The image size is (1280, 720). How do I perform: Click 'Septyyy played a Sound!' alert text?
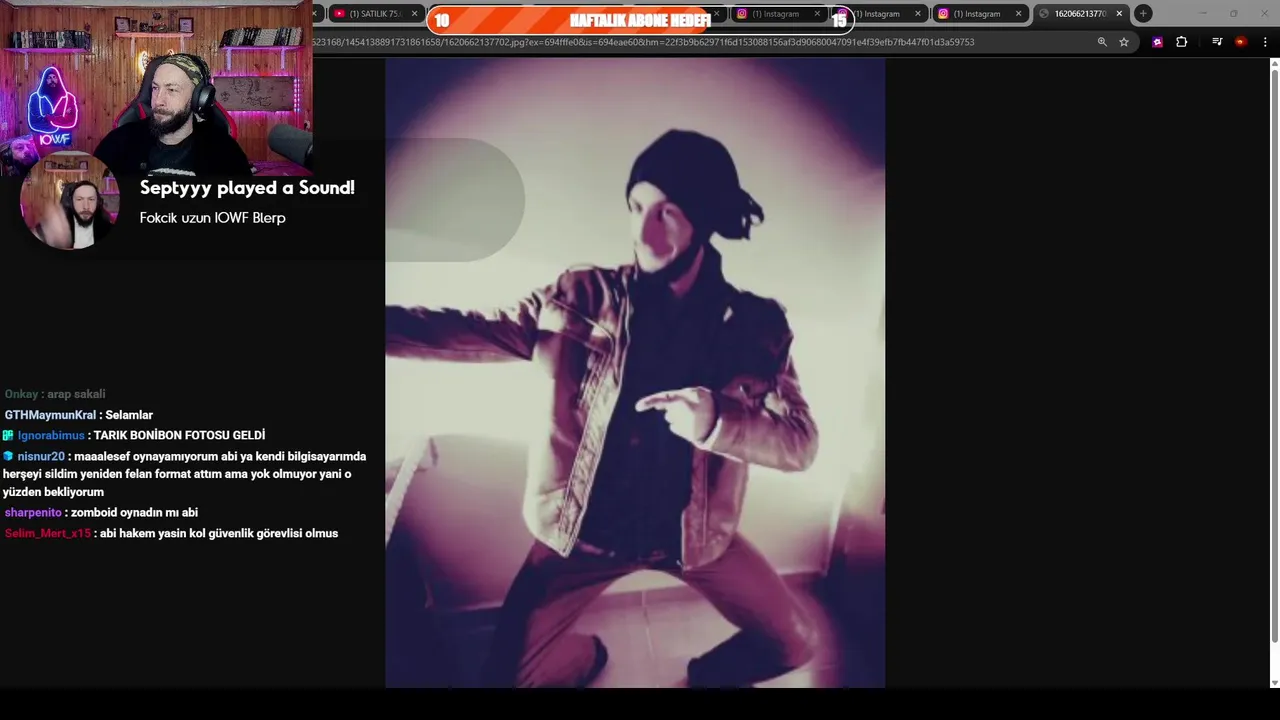(x=247, y=188)
